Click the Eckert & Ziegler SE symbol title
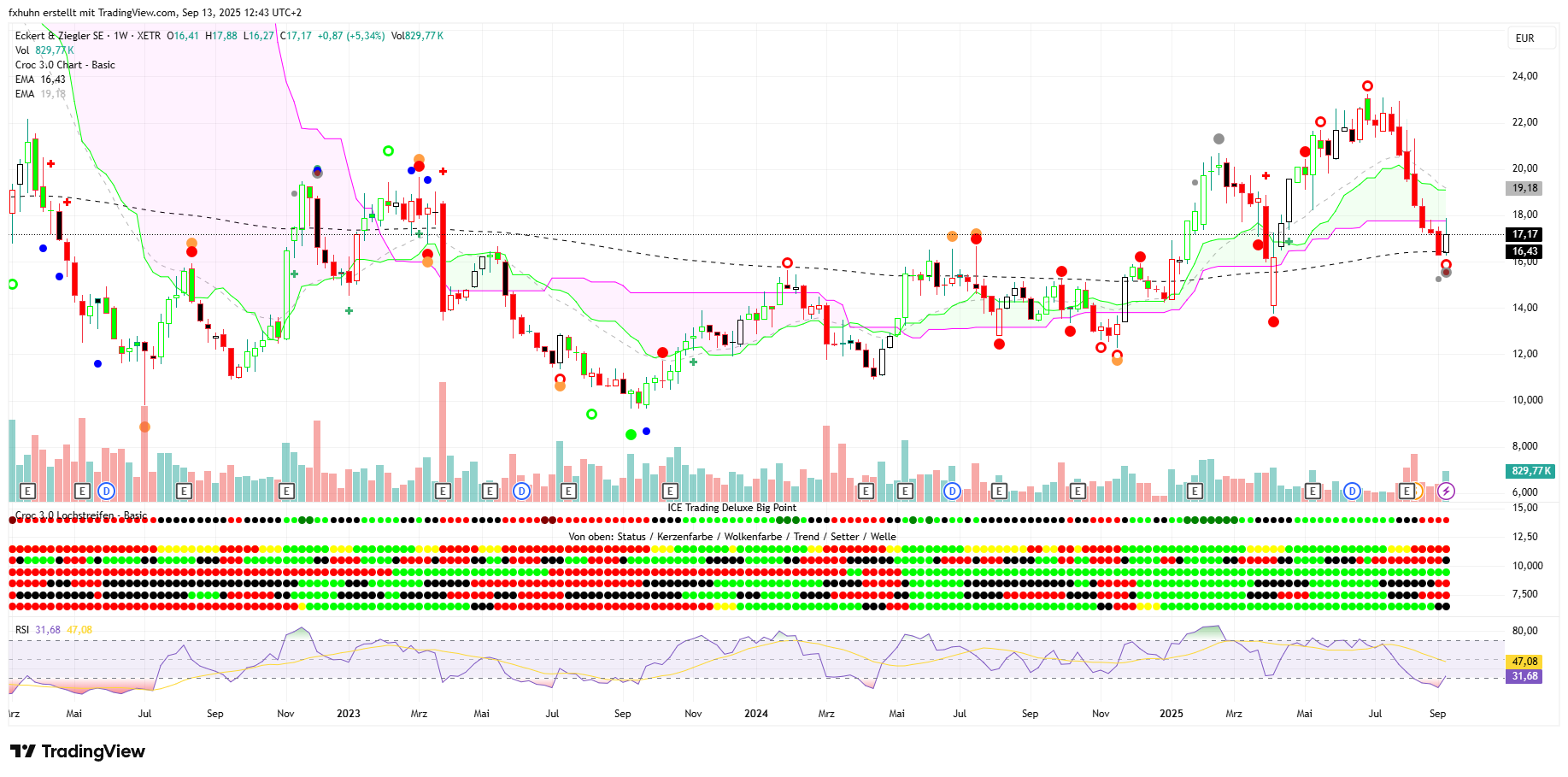This screenshot has width=1568, height=777. pos(60,36)
